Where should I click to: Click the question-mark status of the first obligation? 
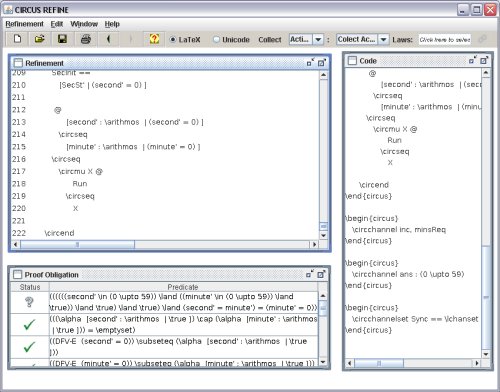[29, 302]
